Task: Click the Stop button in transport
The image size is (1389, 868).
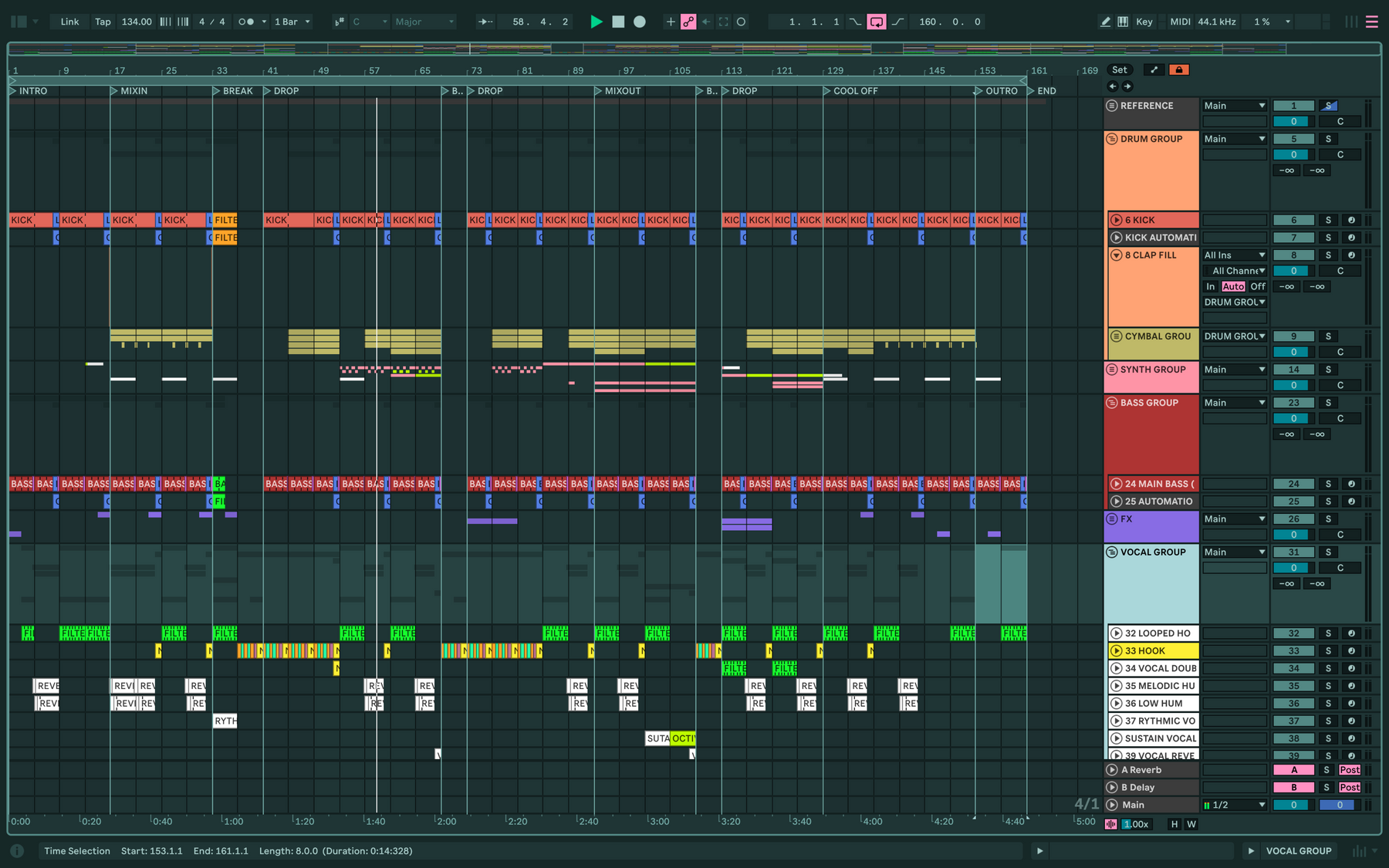Action: point(618,22)
